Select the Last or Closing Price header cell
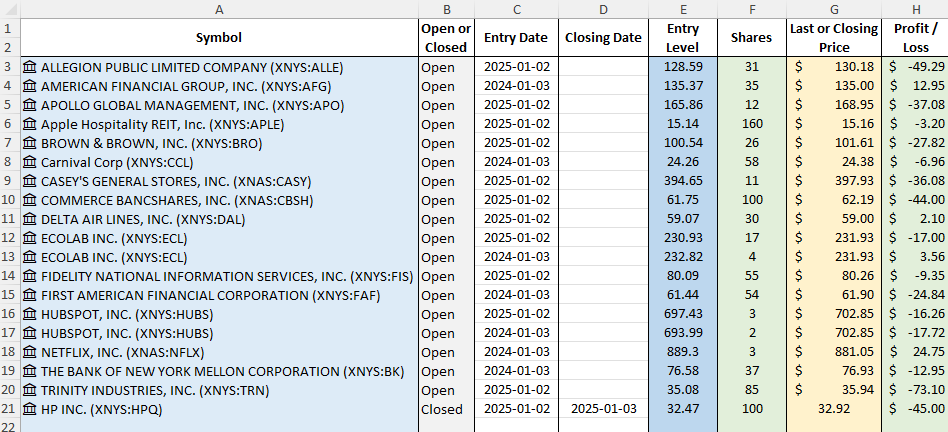 tap(834, 37)
